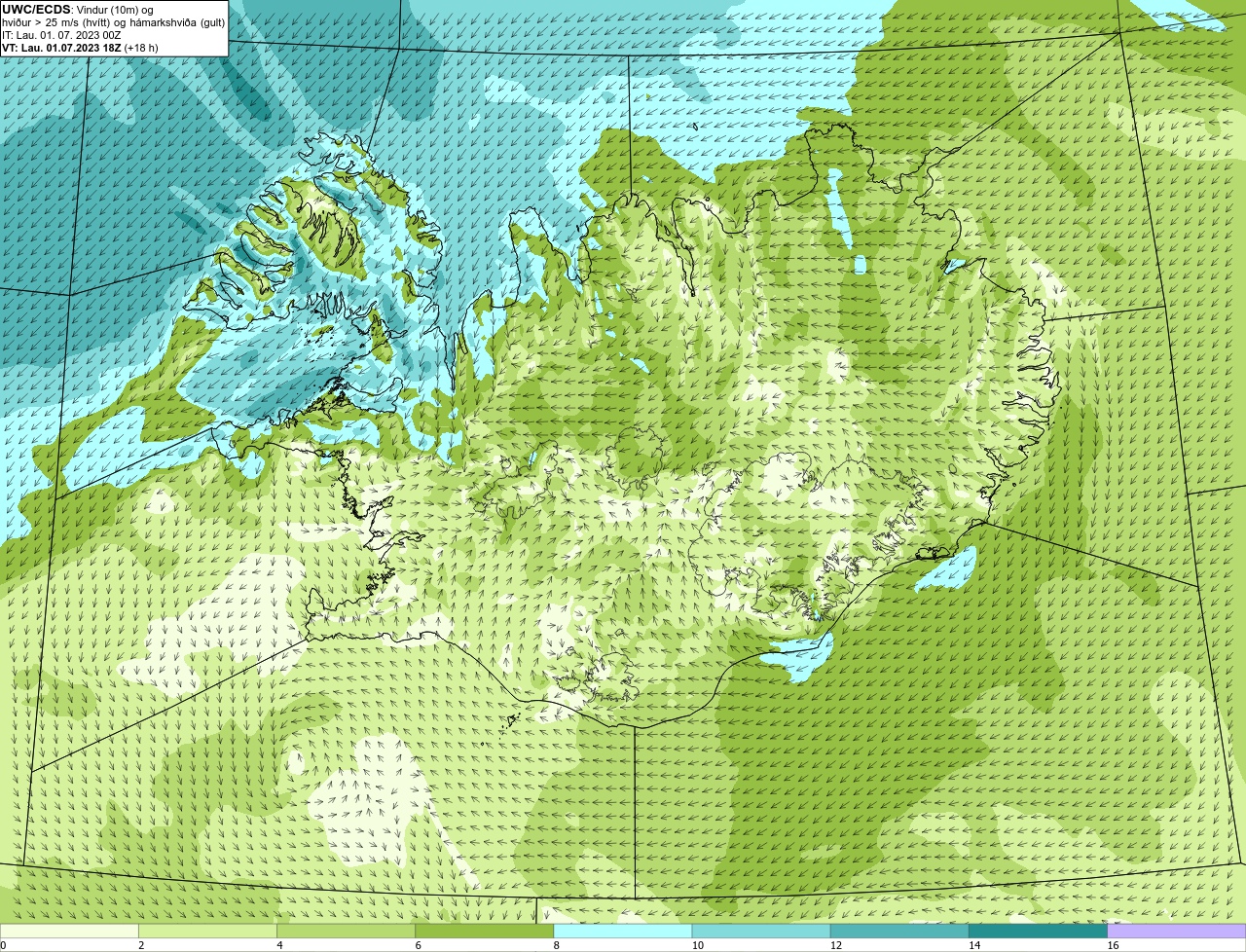
Task: Click the legend tick label 8
Action: (x=557, y=945)
